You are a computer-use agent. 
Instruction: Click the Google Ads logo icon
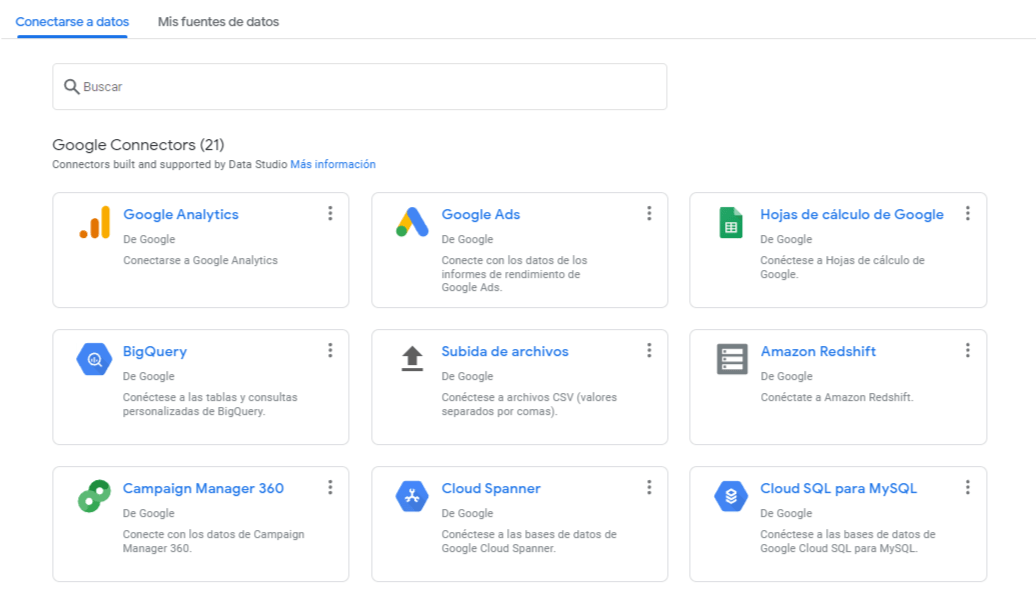click(x=412, y=222)
